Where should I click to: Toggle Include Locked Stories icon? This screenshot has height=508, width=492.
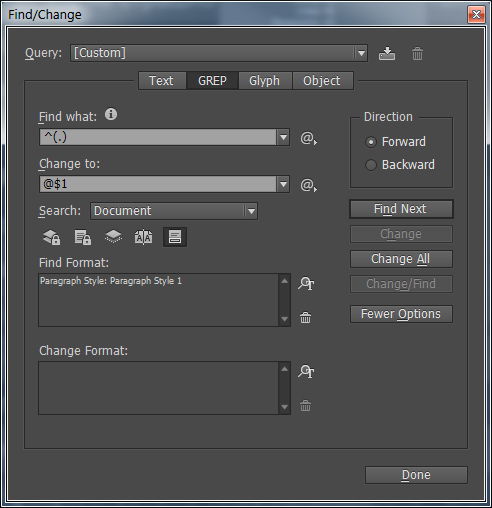pos(83,237)
